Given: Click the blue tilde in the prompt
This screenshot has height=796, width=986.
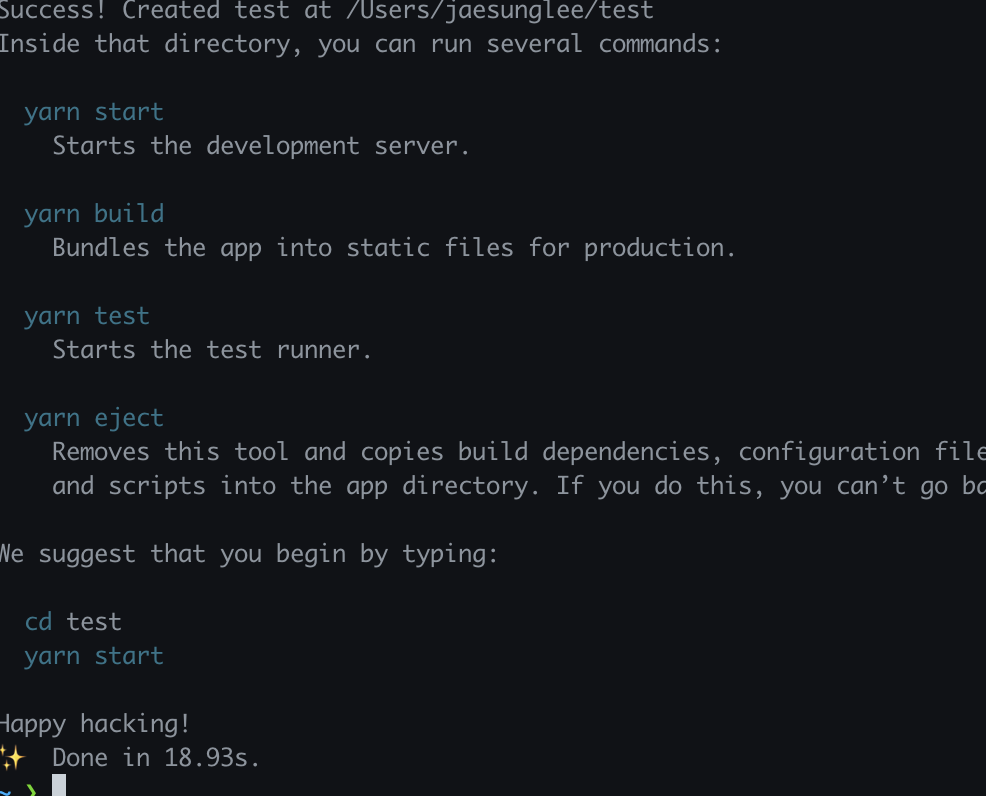Looking at the screenshot, I should [x=5, y=790].
